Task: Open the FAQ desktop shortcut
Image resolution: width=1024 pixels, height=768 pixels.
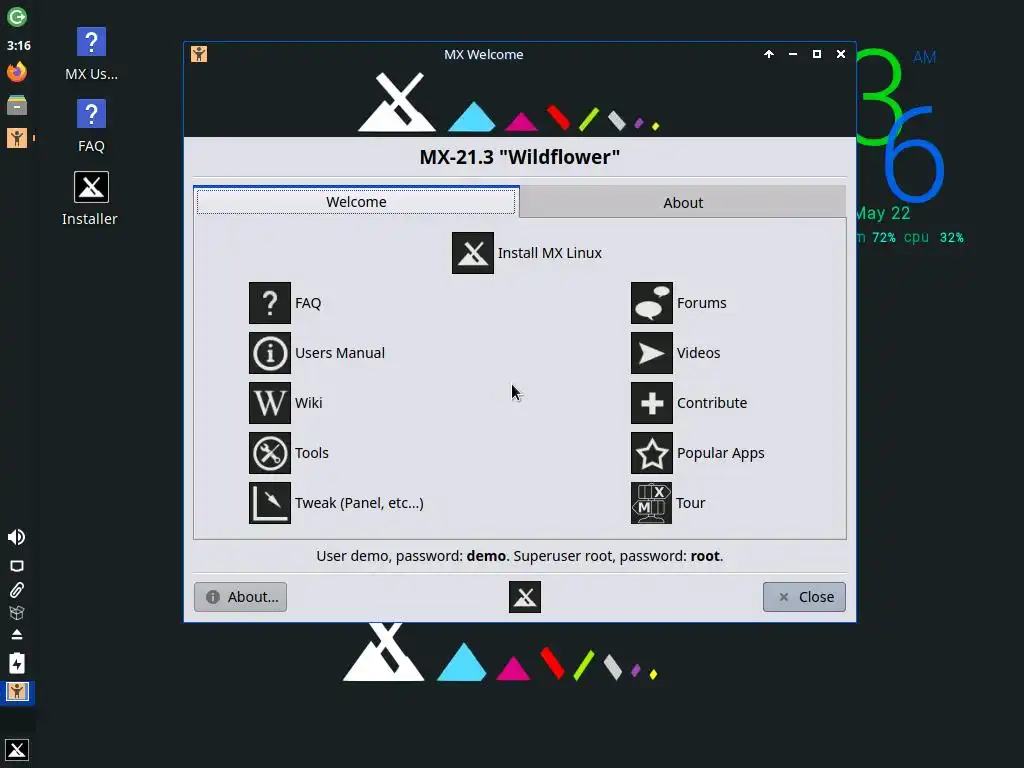Action: (91, 127)
